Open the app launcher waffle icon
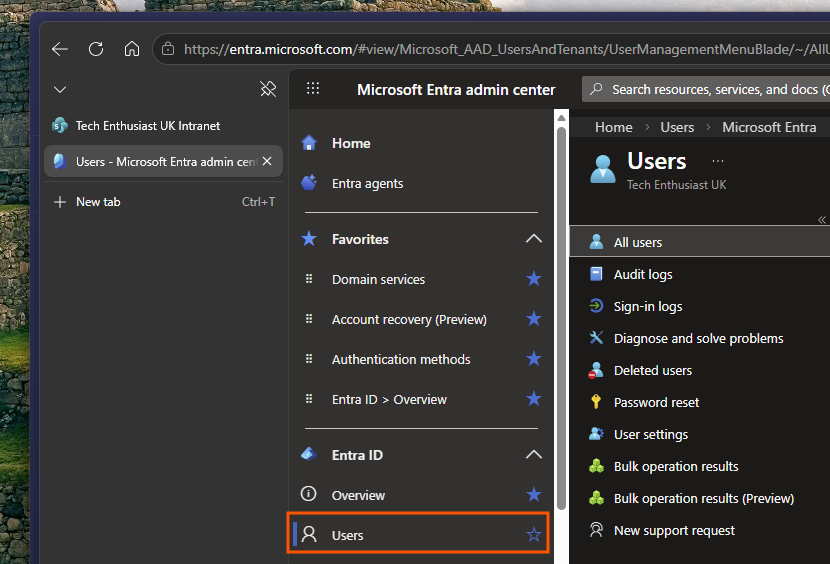830x564 pixels. 313,88
